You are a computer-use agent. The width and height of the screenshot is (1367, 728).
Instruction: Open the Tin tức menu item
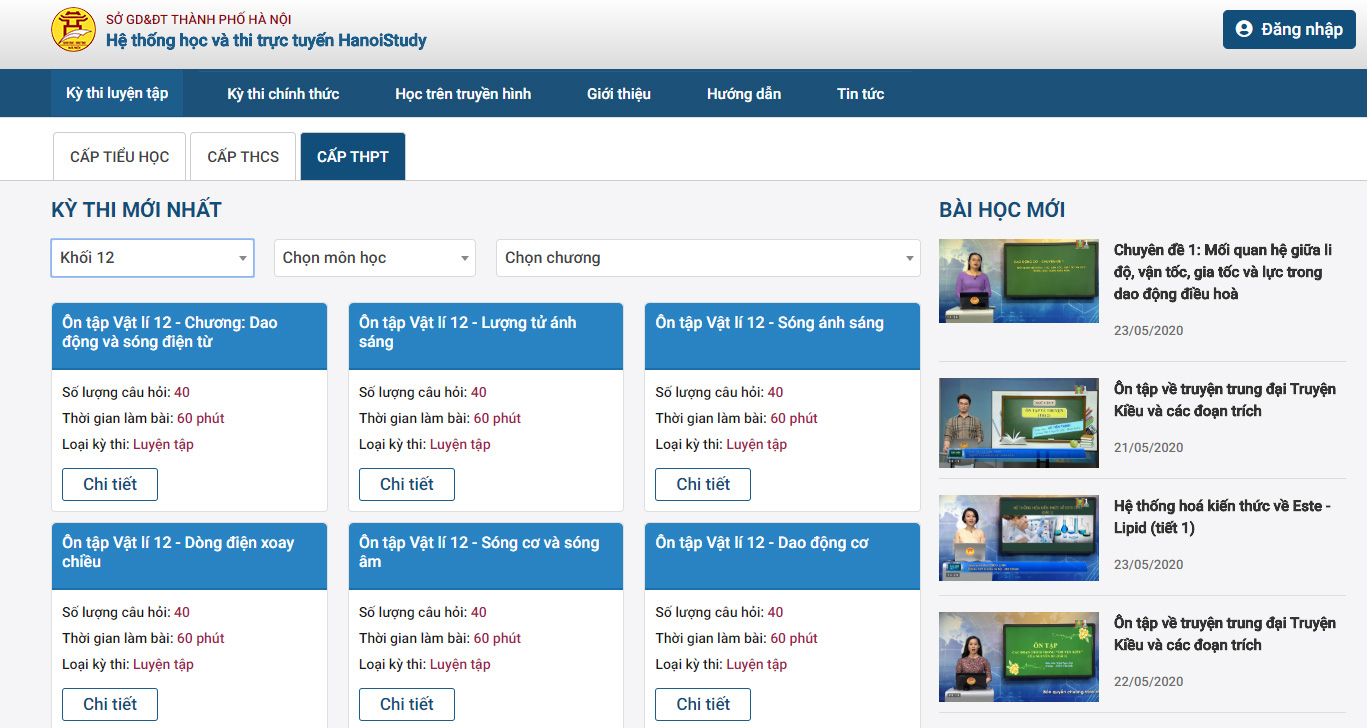click(x=860, y=94)
